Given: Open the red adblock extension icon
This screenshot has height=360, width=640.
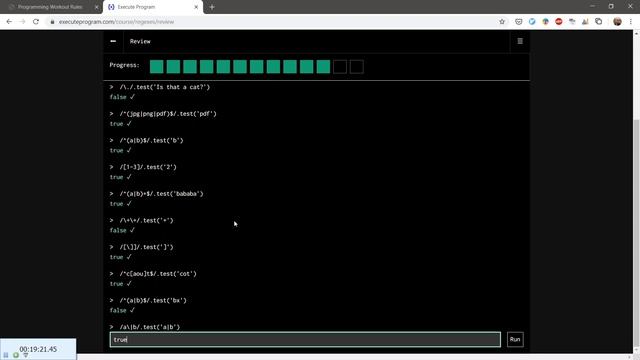Looking at the screenshot, I should 559,22.
